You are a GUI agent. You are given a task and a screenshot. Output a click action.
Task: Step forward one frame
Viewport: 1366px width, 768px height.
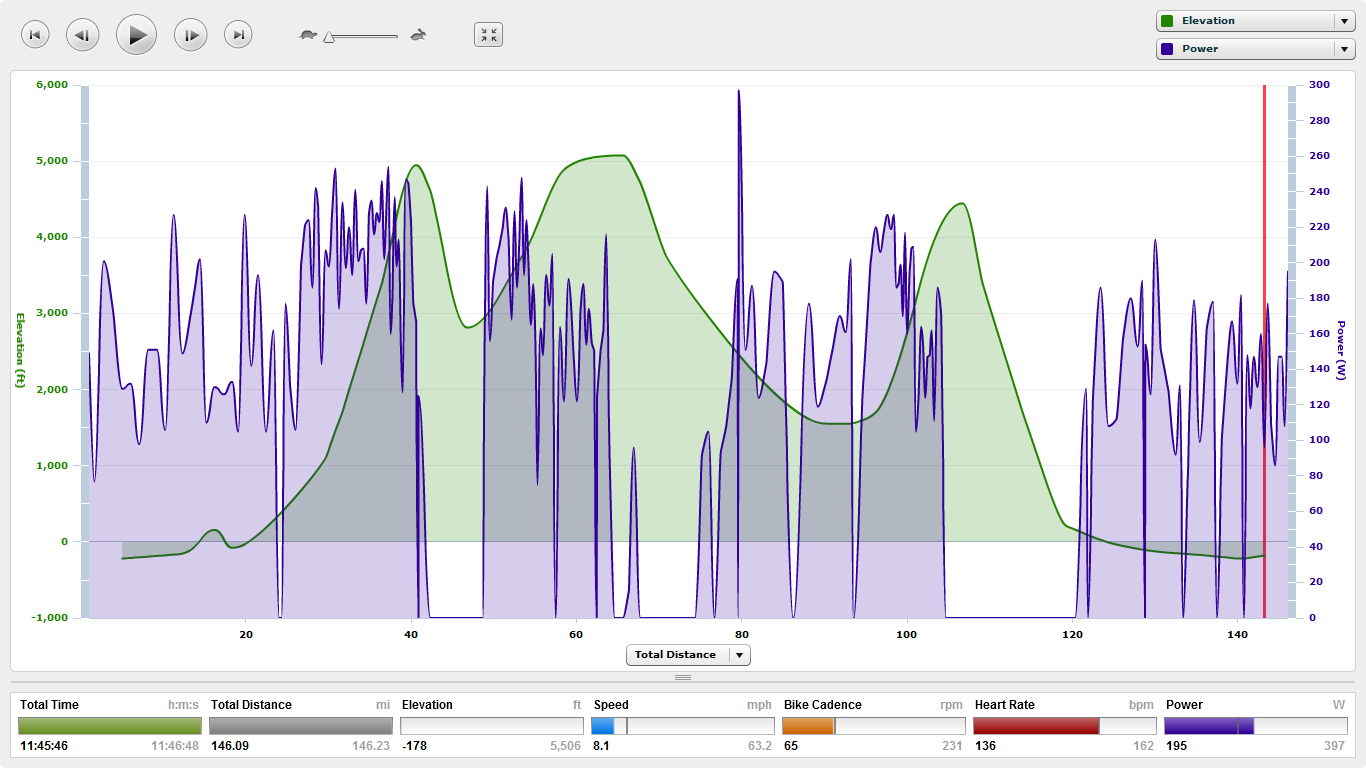coord(191,35)
